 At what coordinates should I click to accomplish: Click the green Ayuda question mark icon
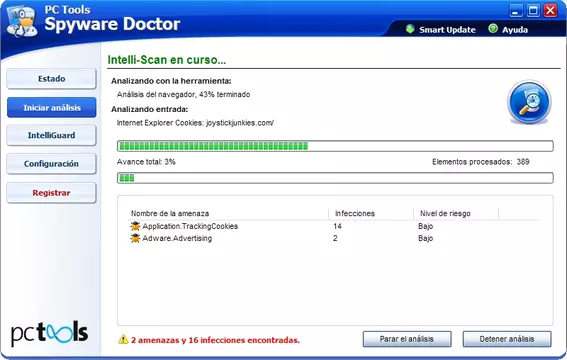coord(493,29)
